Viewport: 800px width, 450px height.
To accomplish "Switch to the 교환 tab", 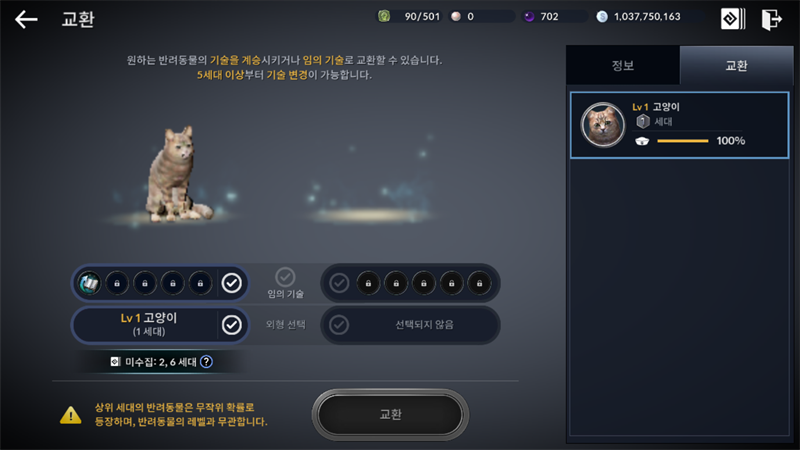I will point(736,65).
